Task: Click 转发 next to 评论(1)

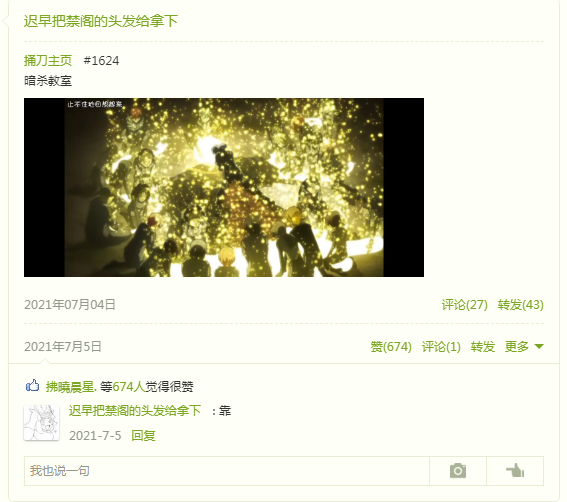Action: (x=483, y=346)
